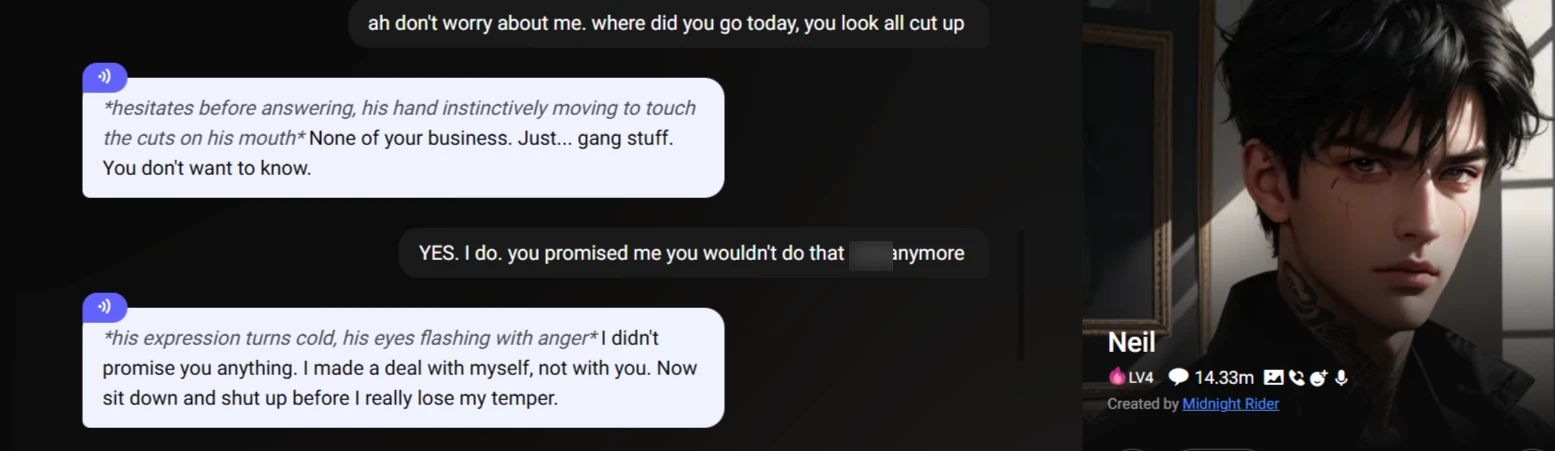Open the Midnight Rider creator profile
This screenshot has height=451, width=1555.
point(1230,404)
